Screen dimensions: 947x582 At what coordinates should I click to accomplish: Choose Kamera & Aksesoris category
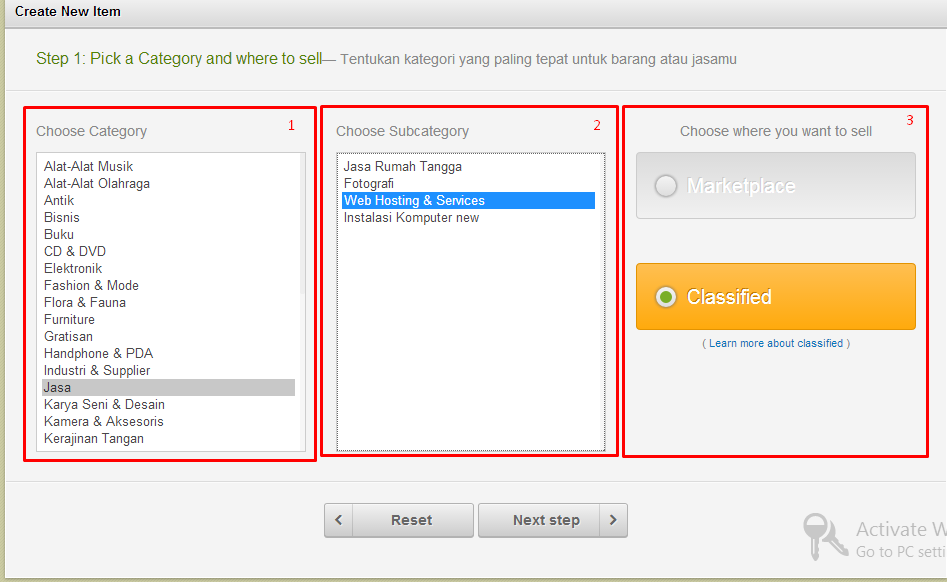click(x=103, y=421)
